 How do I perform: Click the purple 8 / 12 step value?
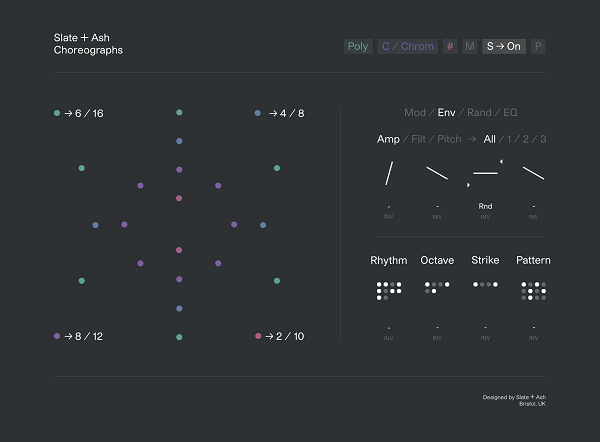pos(89,336)
